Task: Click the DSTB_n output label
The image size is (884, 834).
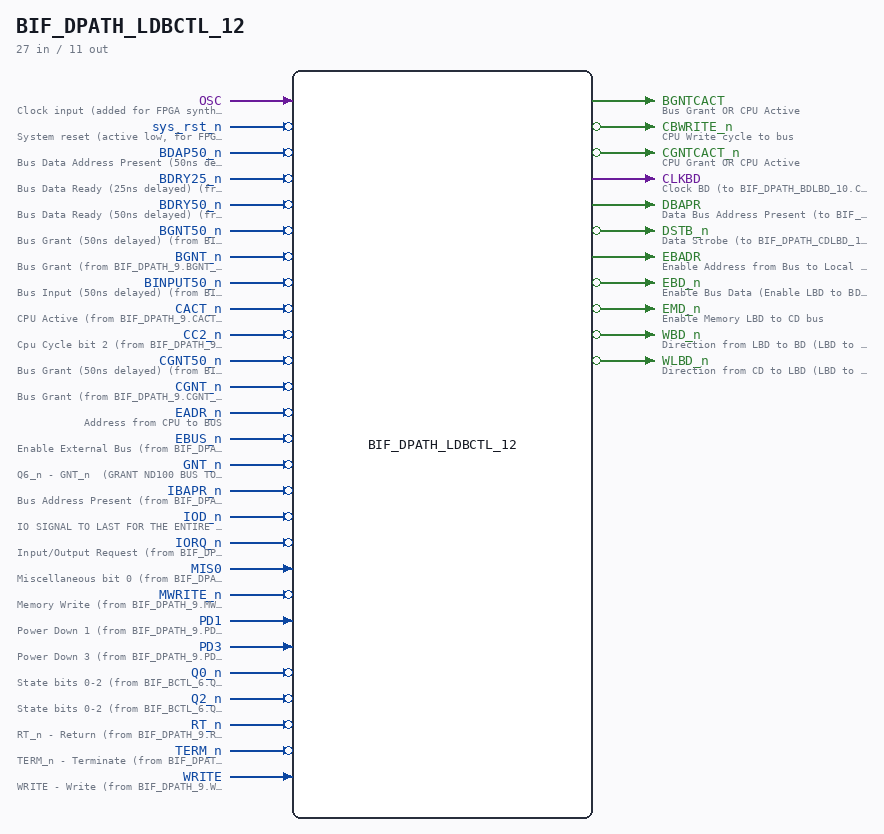Action: 686,231
